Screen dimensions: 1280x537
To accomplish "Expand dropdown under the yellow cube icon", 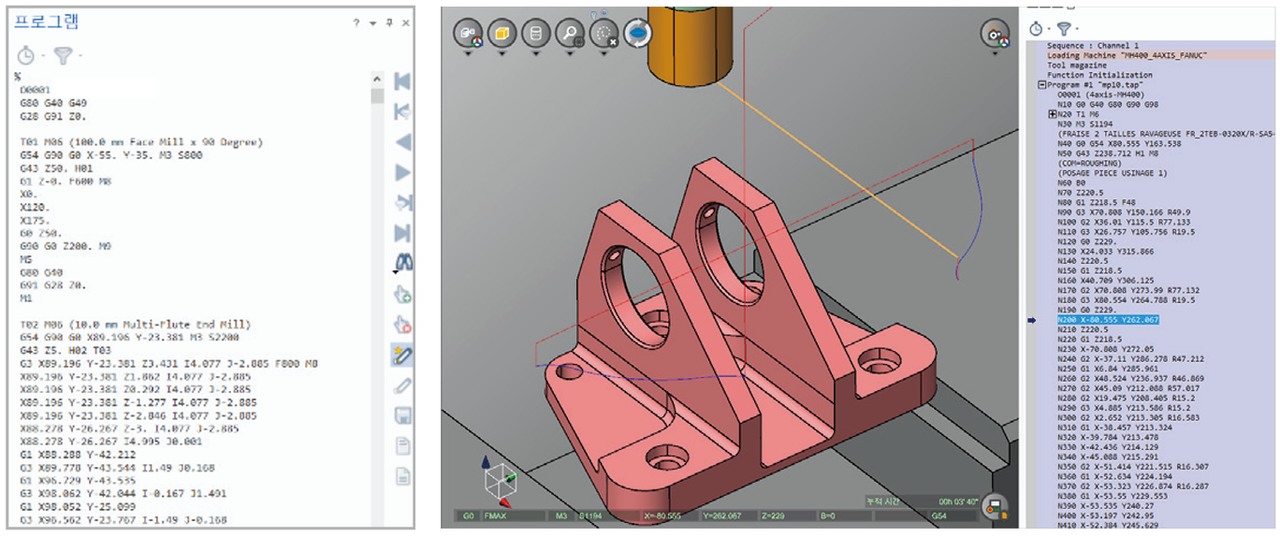I will pos(503,54).
